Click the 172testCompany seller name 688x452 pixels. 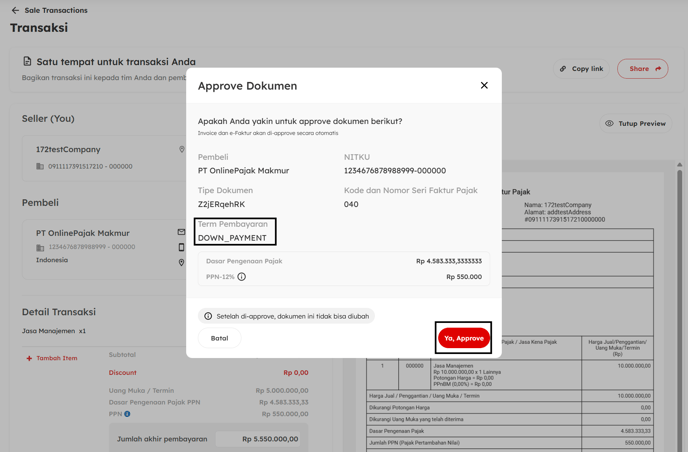[68, 150]
